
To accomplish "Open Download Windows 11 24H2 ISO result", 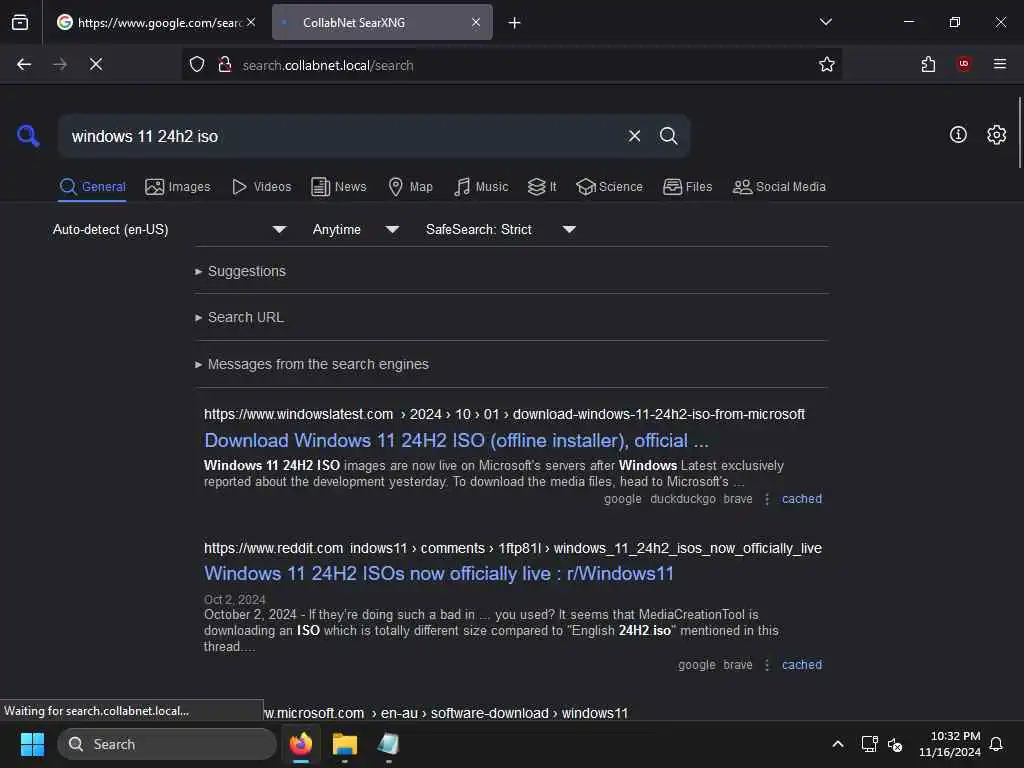I will click(x=456, y=441).
